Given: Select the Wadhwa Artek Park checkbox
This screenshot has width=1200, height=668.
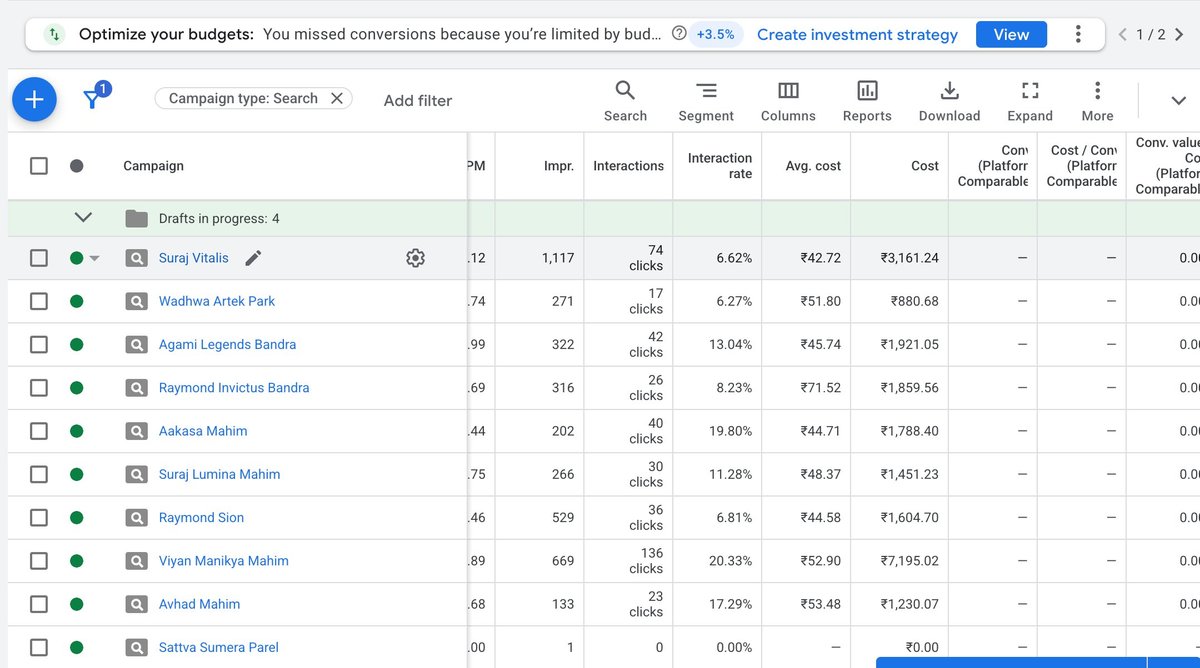Looking at the screenshot, I should coord(38,301).
